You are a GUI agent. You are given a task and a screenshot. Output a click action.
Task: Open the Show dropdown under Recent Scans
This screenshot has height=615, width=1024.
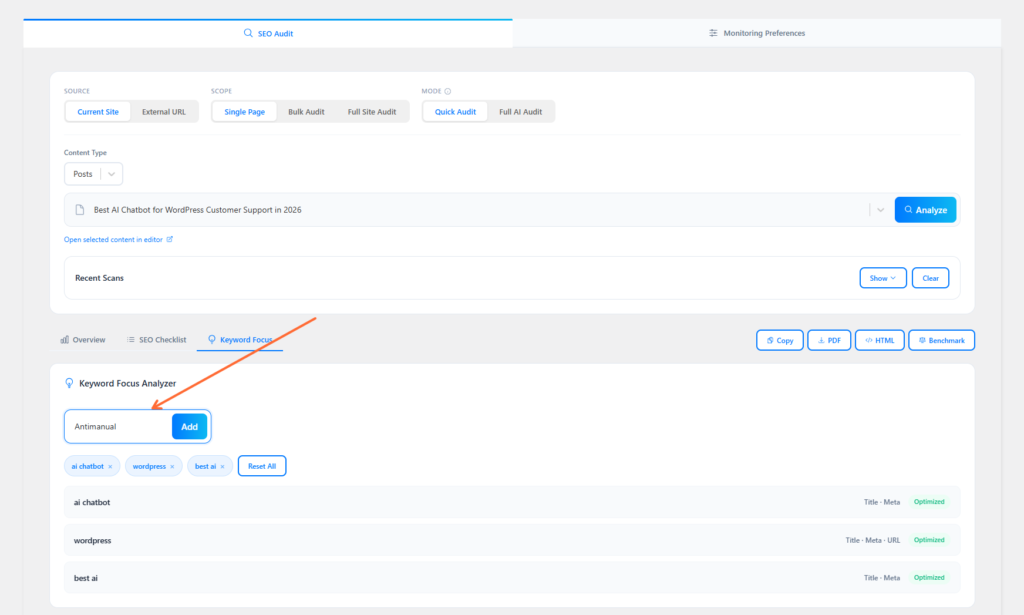coord(882,277)
